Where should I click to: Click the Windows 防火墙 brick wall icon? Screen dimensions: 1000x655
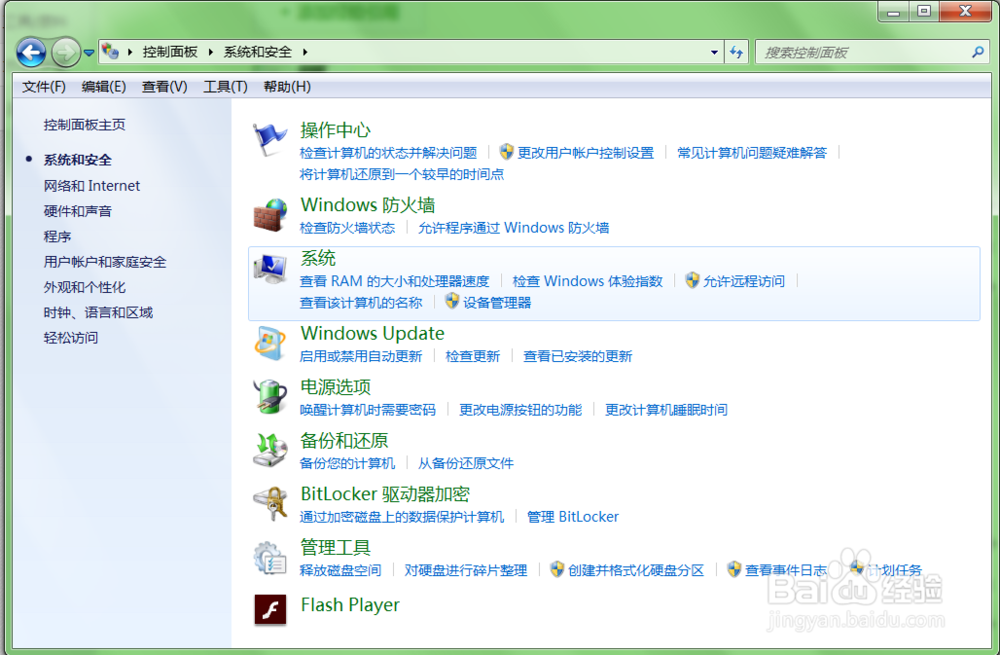(270, 212)
